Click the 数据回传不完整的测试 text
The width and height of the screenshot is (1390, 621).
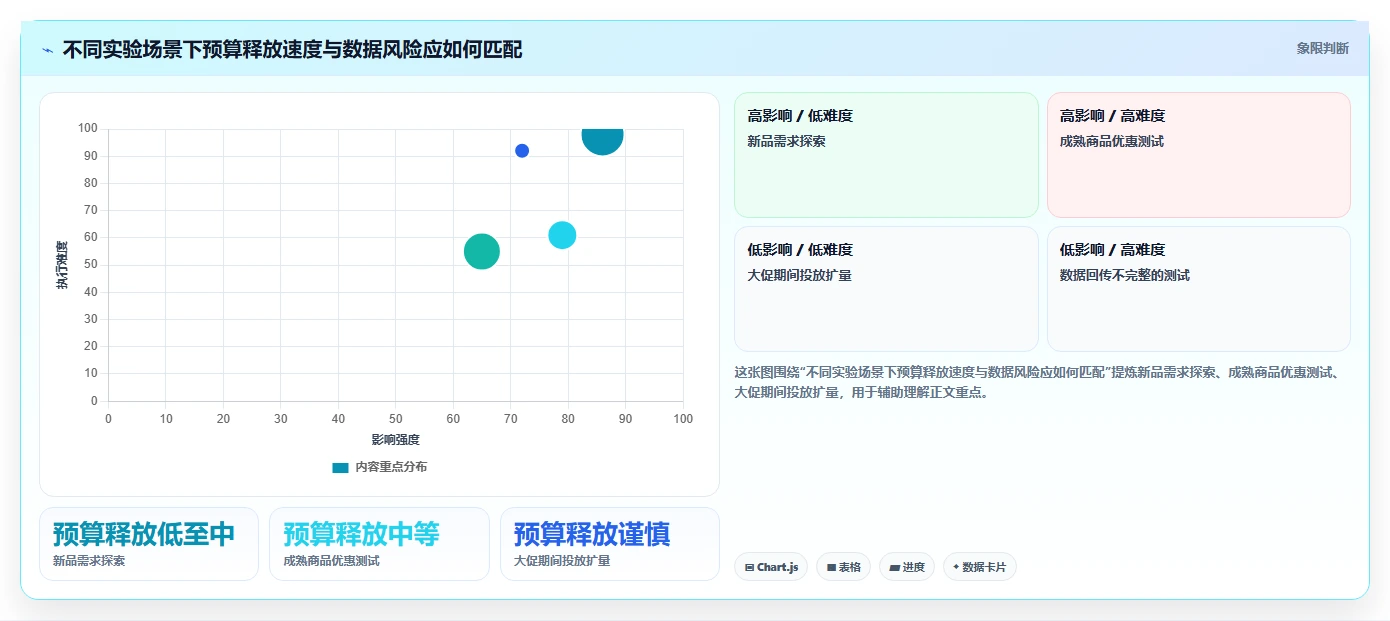click(x=1125, y=275)
